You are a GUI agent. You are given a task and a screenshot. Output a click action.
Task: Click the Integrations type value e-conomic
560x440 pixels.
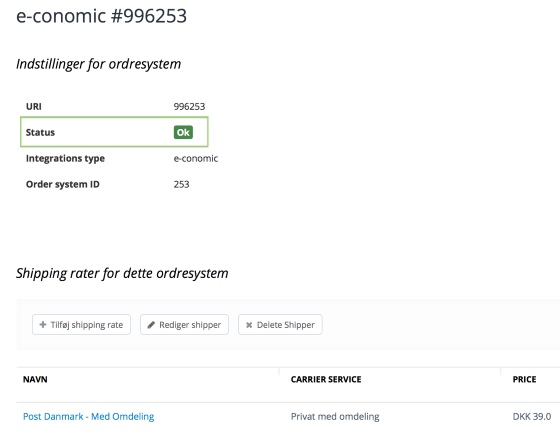tap(196, 158)
